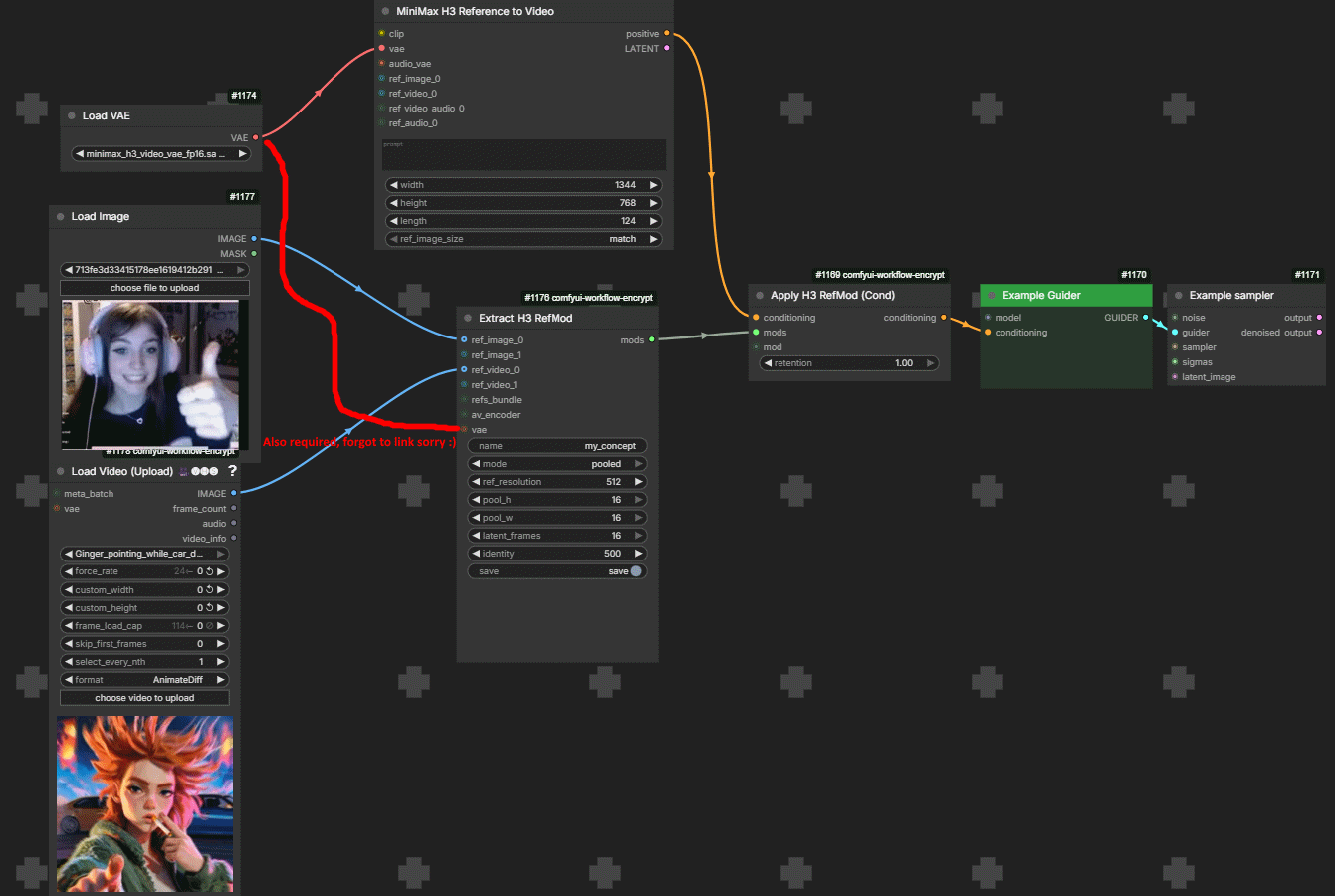Screen dimensions: 1335x896
Task: Click choose video to upload button
Action: (145, 698)
